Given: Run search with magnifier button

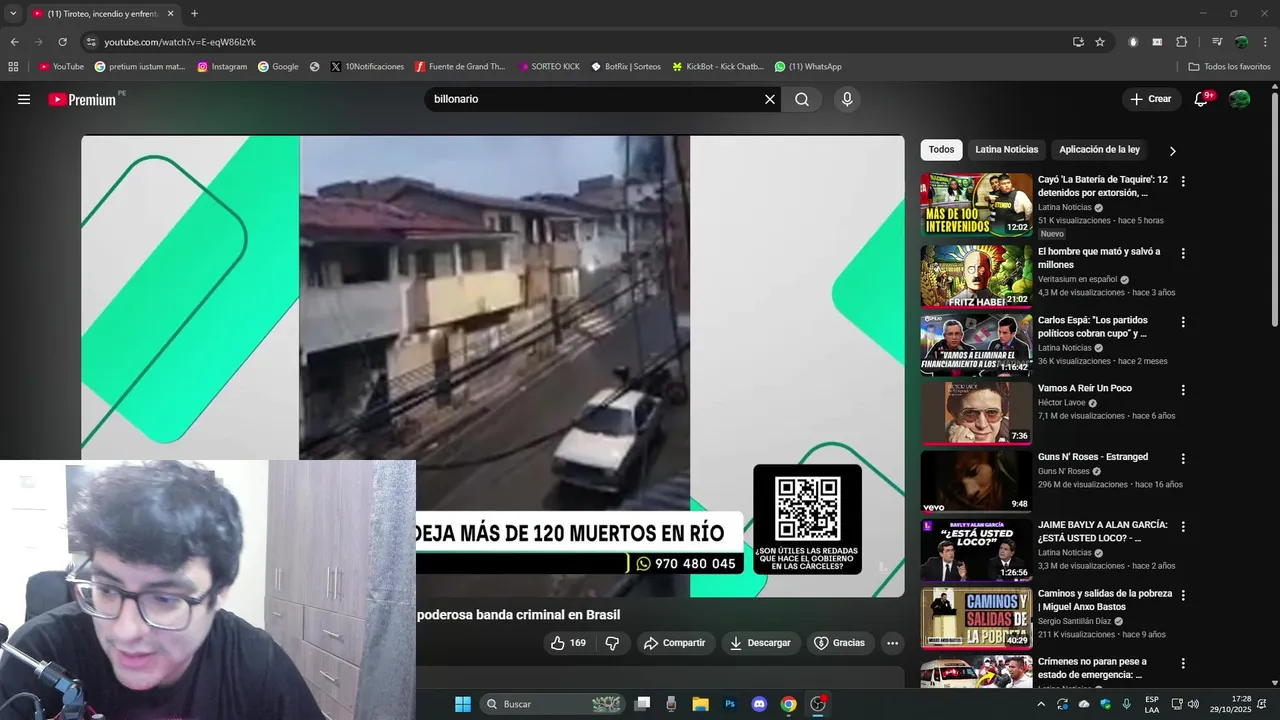Looking at the screenshot, I should [x=802, y=99].
